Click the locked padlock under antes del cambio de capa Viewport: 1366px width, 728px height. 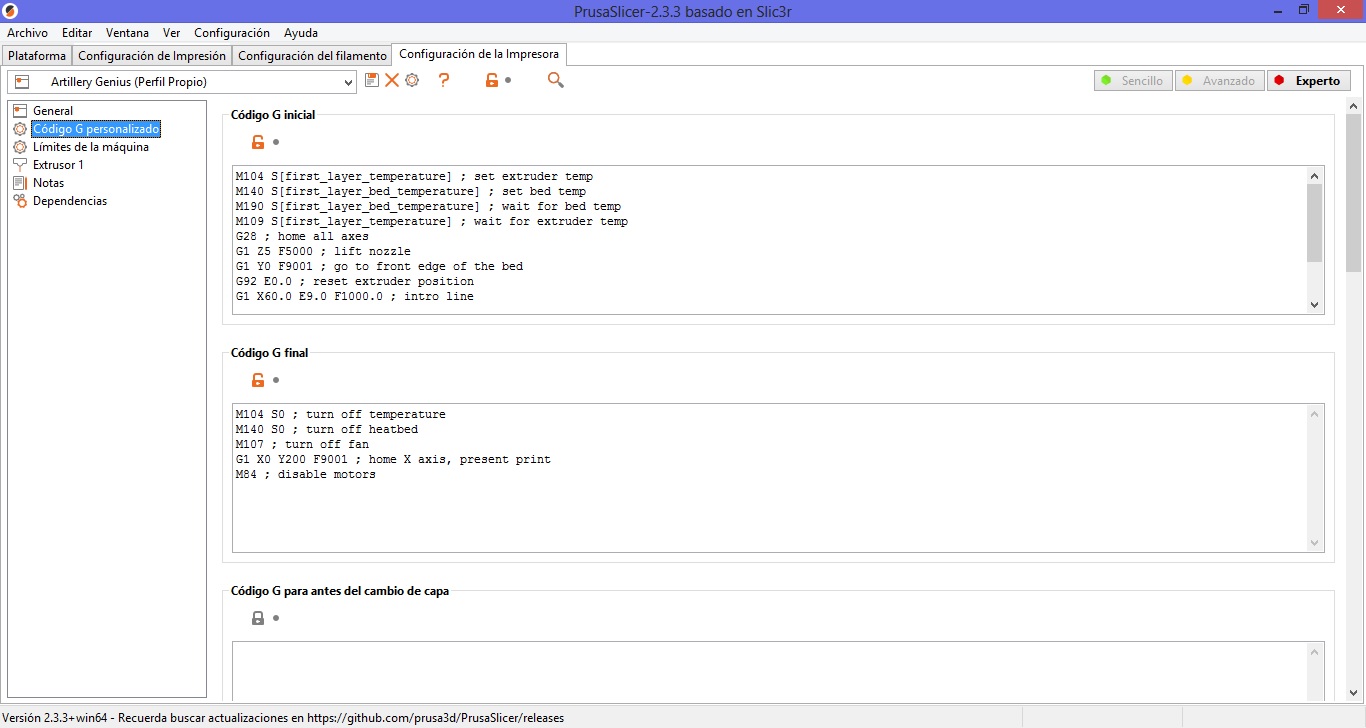click(x=258, y=618)
